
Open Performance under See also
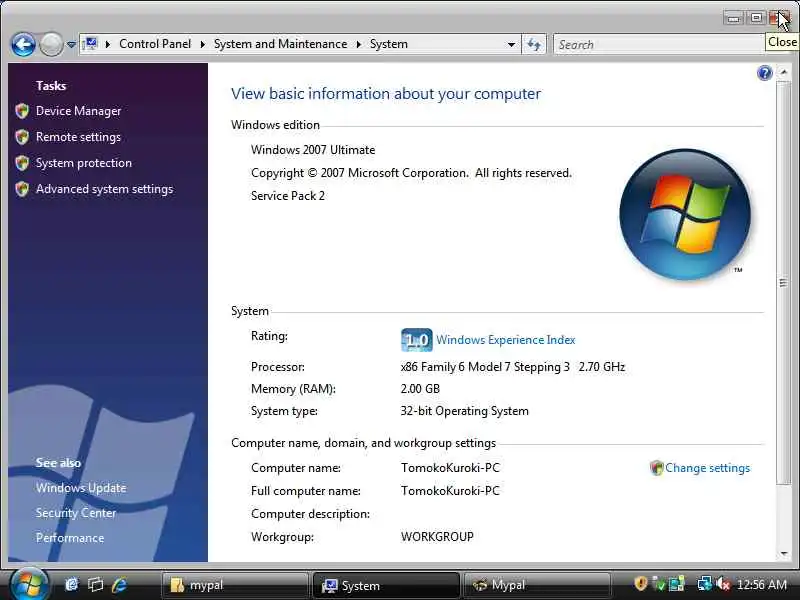[x=70, y=538]
